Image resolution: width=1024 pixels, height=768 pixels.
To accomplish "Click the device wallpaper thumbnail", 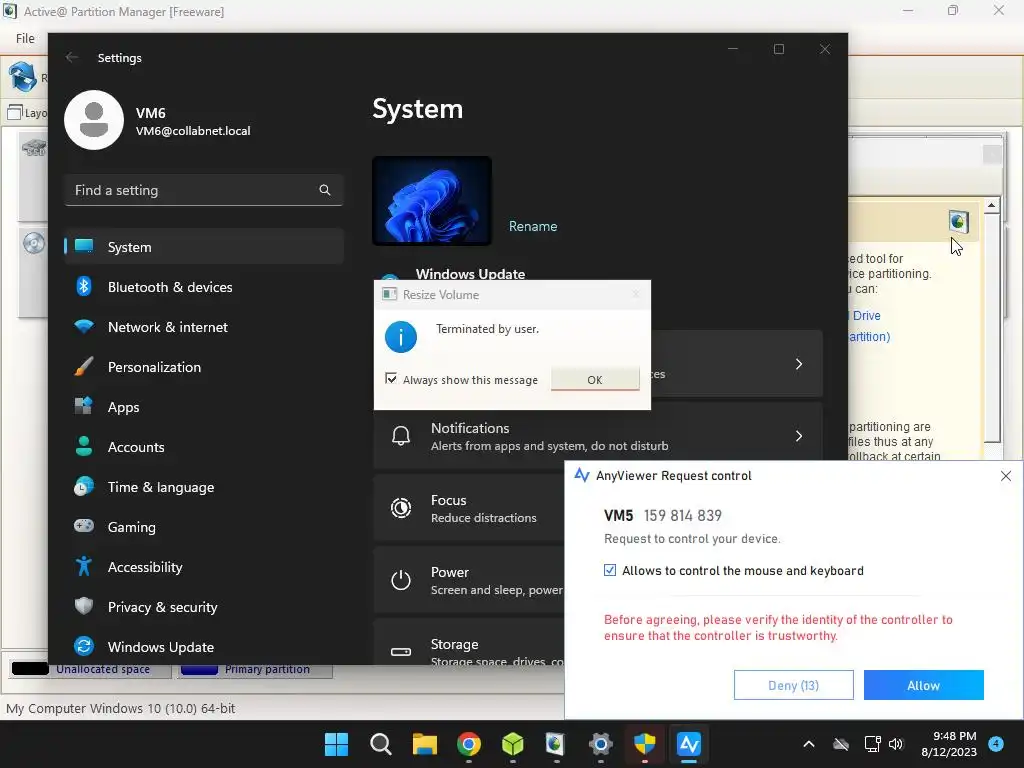I will click(432, 200).
